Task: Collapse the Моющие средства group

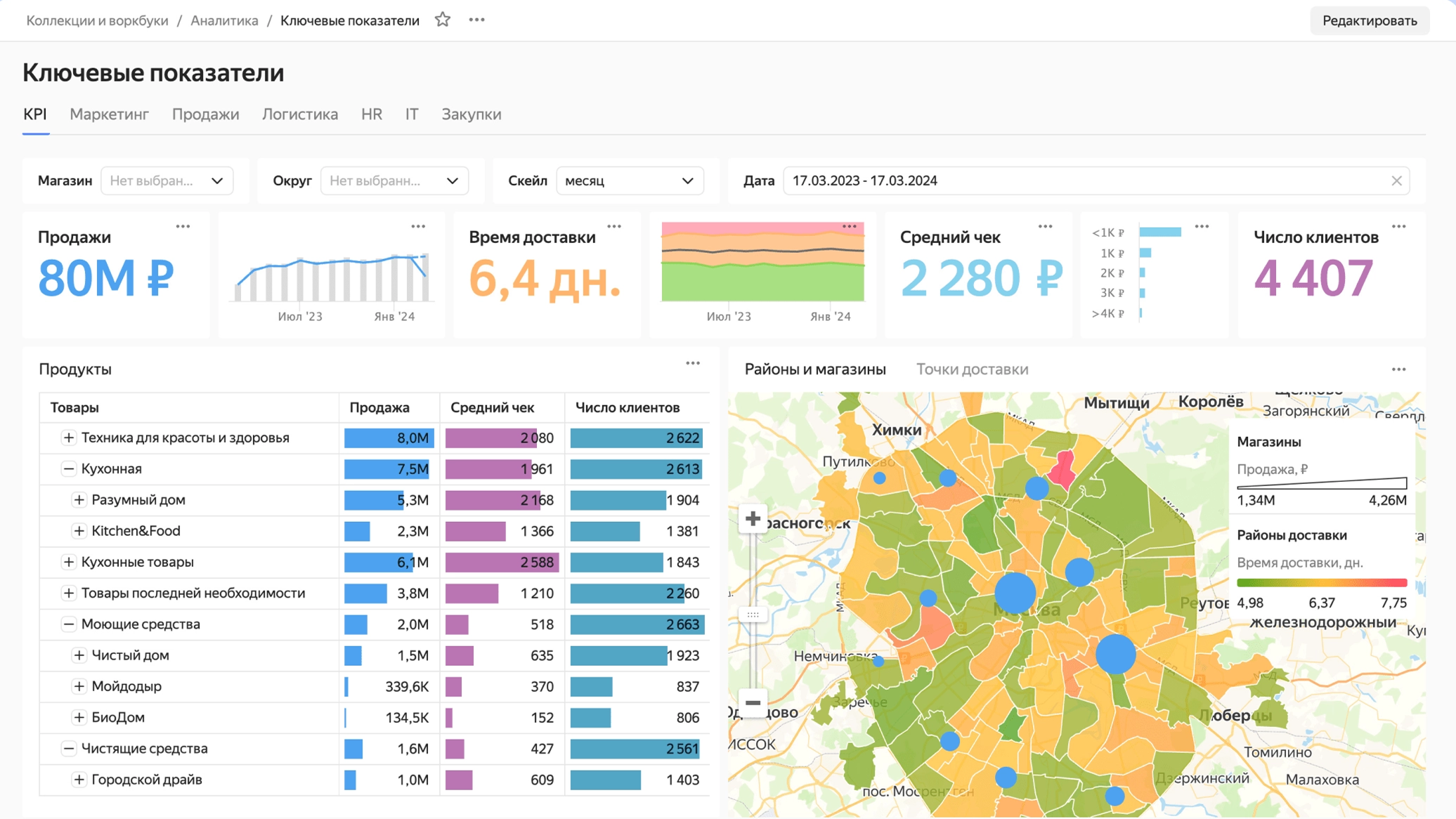Action: pos(68,624)
